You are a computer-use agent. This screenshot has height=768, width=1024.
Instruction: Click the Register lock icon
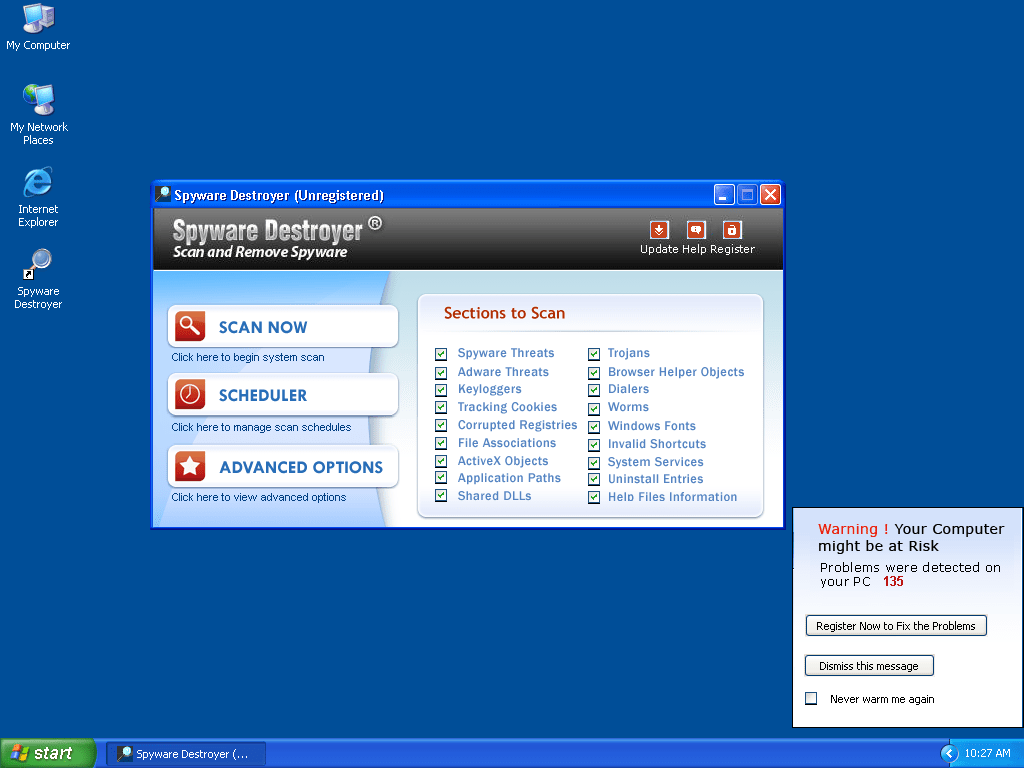pyautogui.click(x=732, y=230)
